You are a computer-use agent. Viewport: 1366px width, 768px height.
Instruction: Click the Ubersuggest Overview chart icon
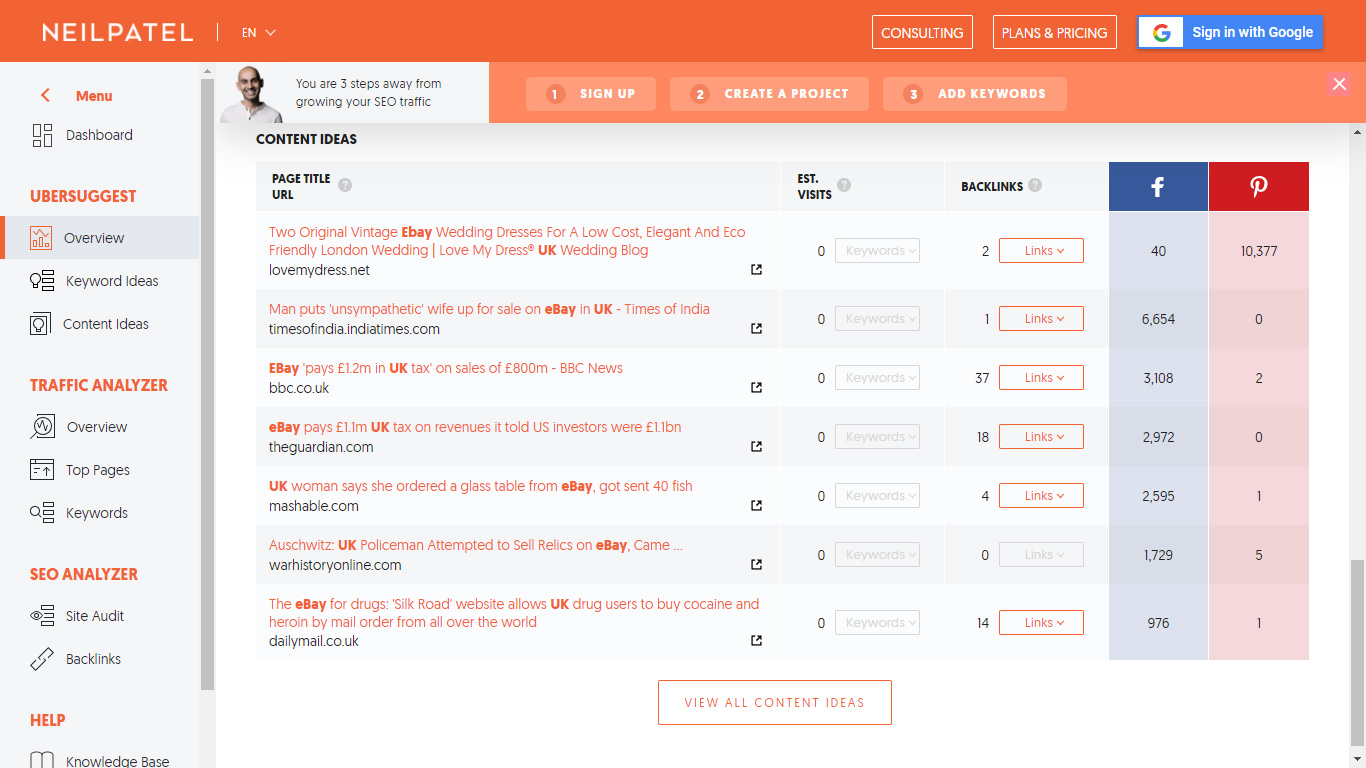coord(41,238)
